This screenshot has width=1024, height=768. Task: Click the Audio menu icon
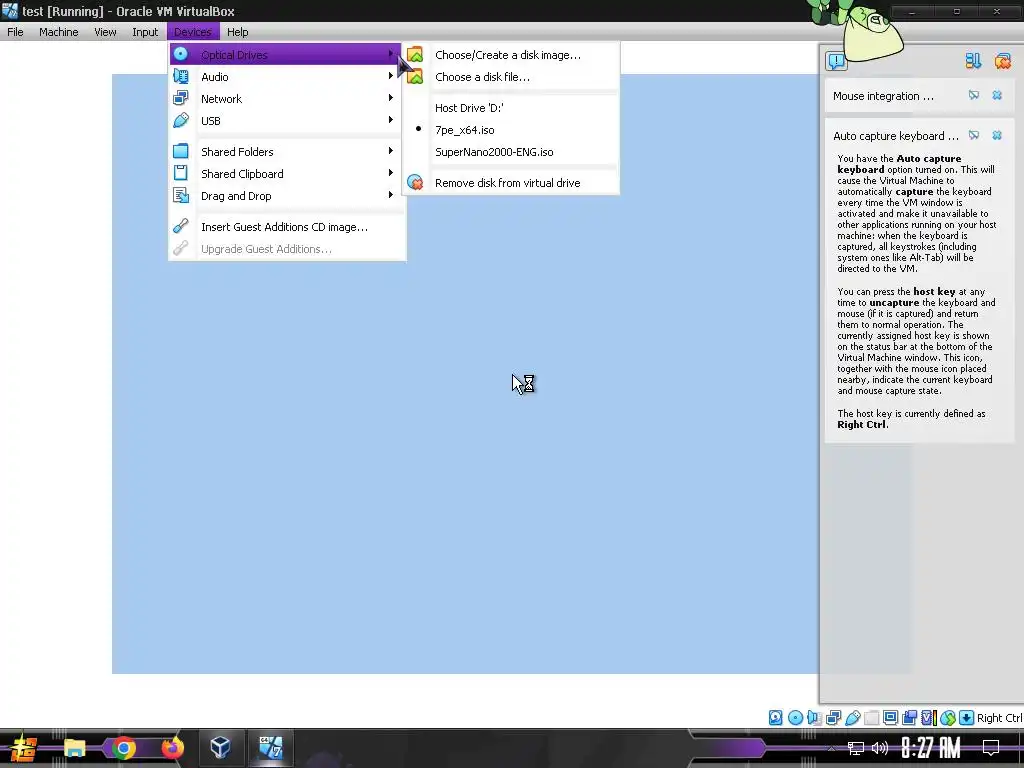click(x=181, y=76)
